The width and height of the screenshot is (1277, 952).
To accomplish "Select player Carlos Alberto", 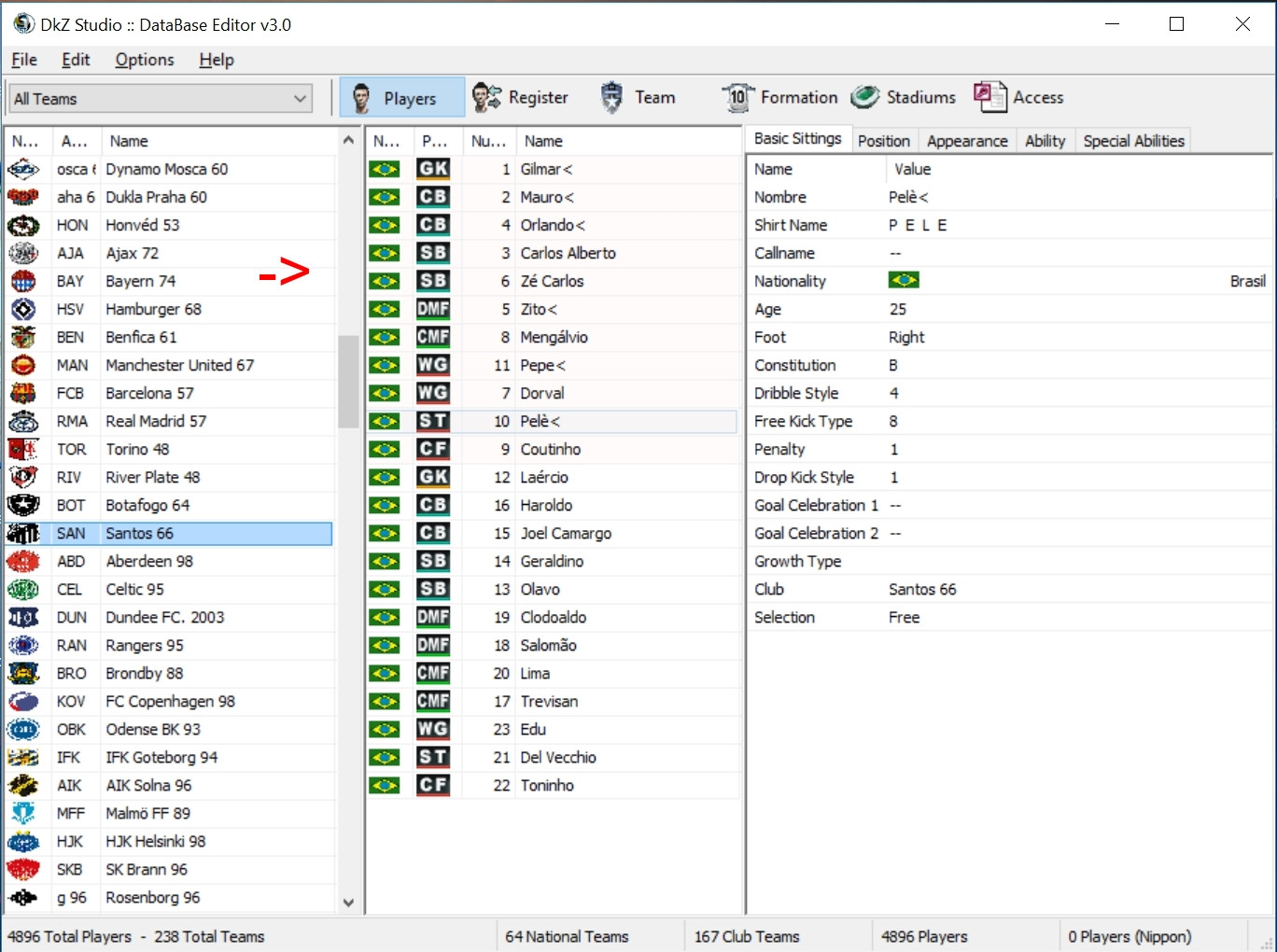I will (x=568, y=253).
